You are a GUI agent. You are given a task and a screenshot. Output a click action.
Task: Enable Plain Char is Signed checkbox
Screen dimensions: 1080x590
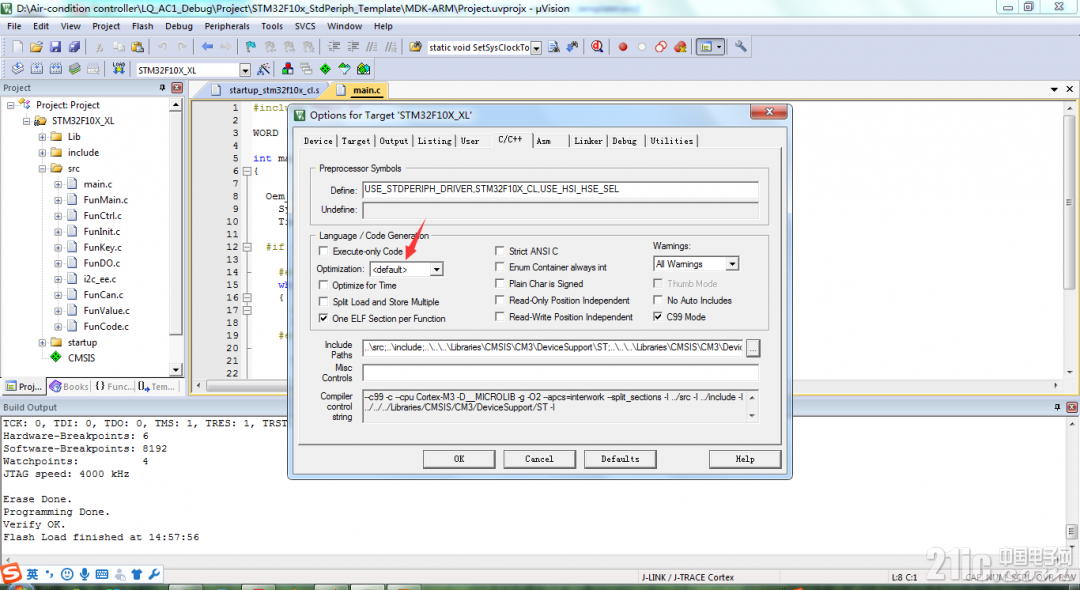[499, 284]
